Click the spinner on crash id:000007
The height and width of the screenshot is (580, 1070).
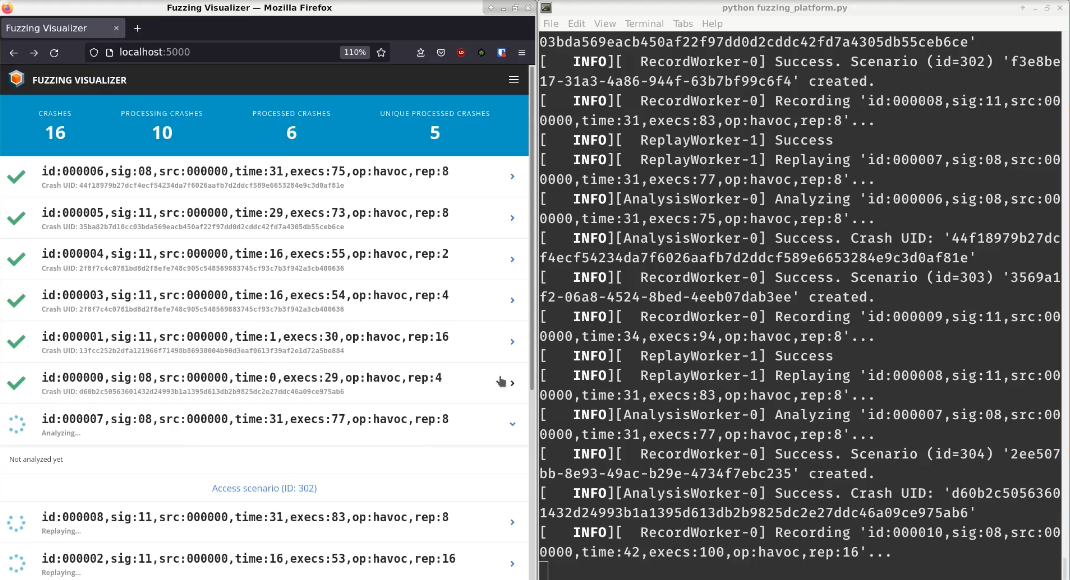tap(16, 424)
